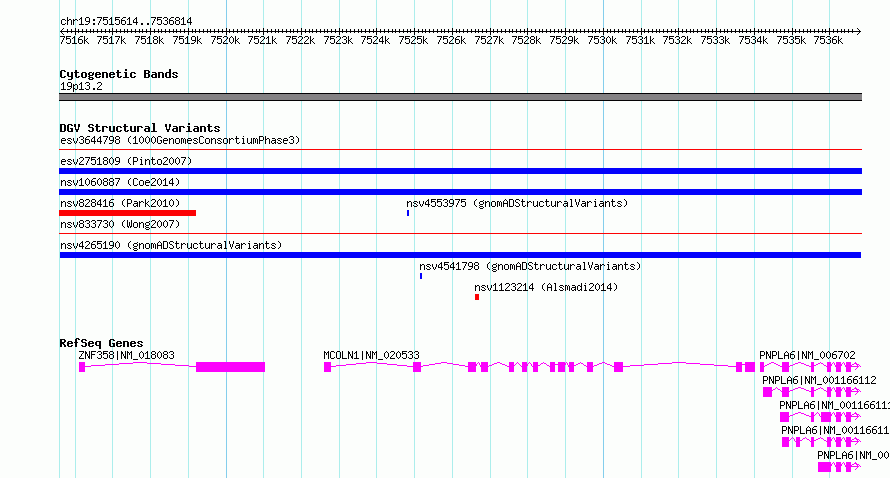Select the gray 19p13.2 cytogenetic band bar
This screenshot has width=890, height=478.
[460, 97]
